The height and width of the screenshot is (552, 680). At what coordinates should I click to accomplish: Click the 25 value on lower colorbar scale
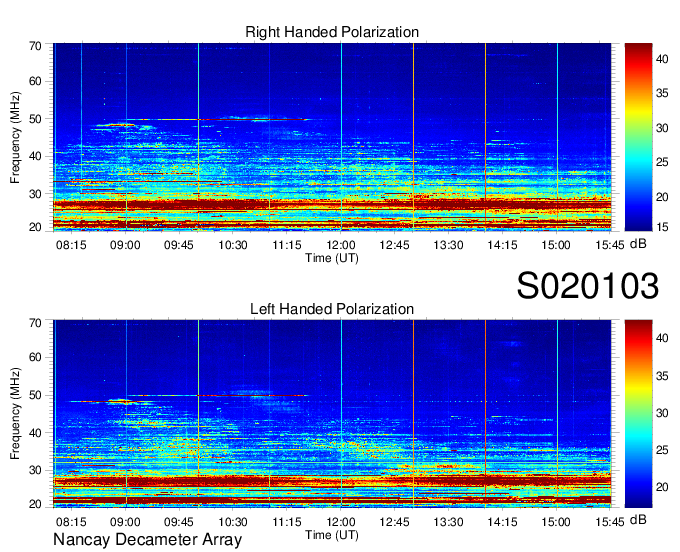(662, 450)
